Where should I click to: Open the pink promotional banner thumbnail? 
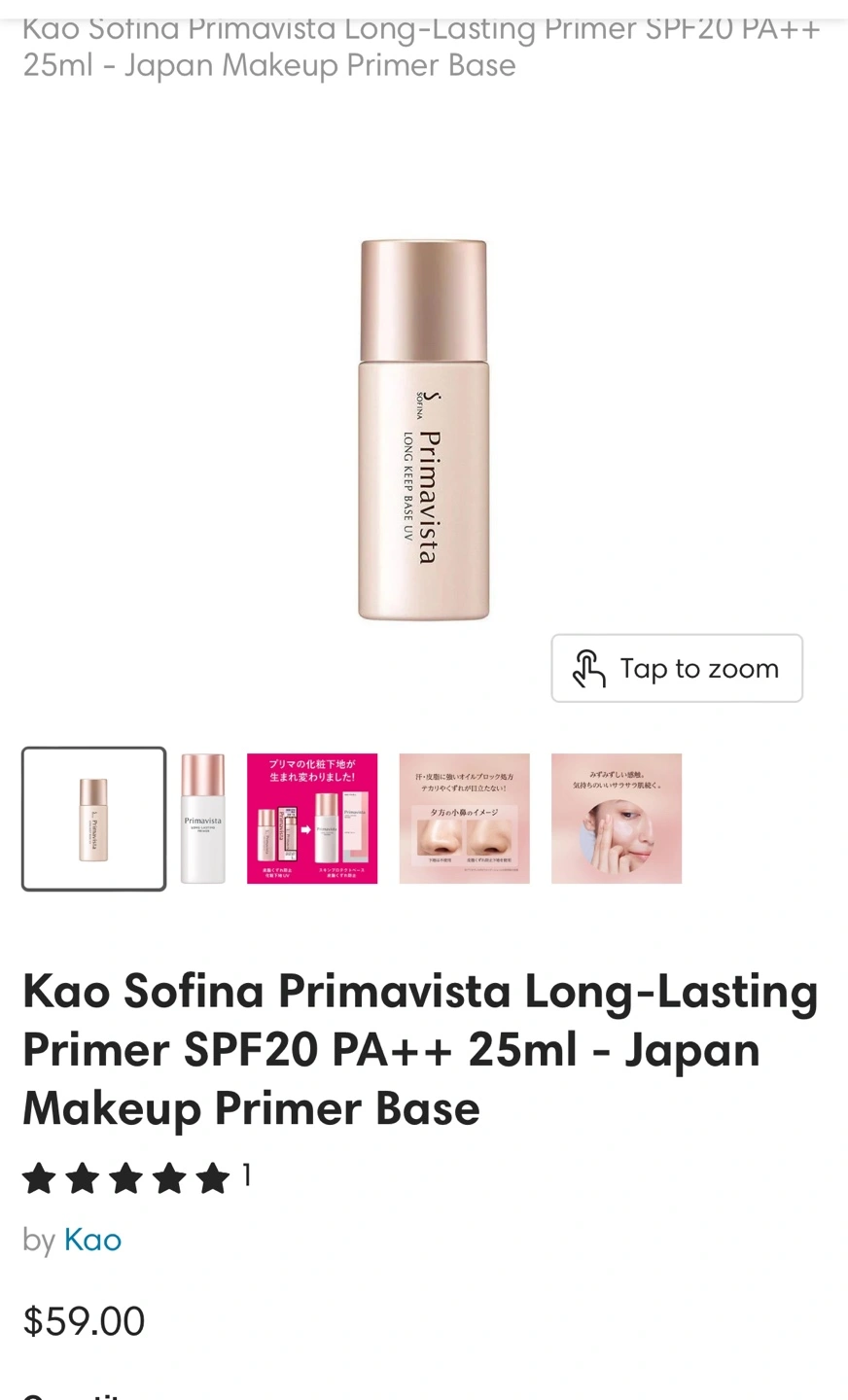click(x=312, y=819)
